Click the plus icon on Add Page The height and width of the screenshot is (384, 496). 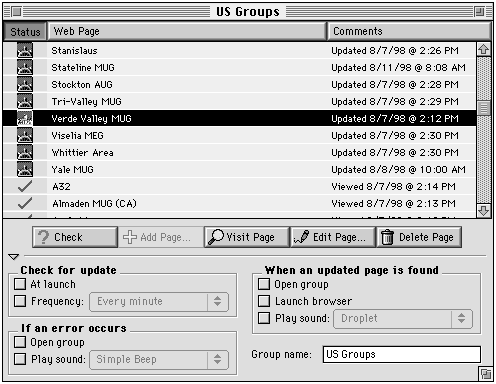[130, 237]
